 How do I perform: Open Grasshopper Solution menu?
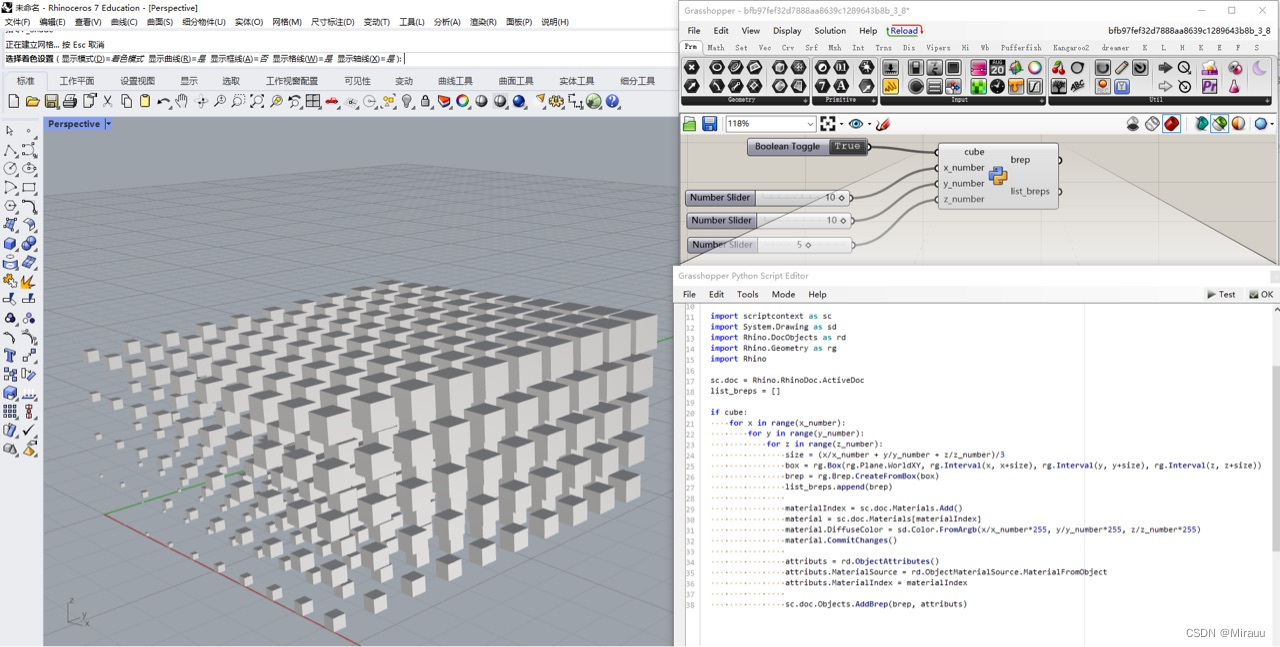pyautogui.click(x=830, y=31)
